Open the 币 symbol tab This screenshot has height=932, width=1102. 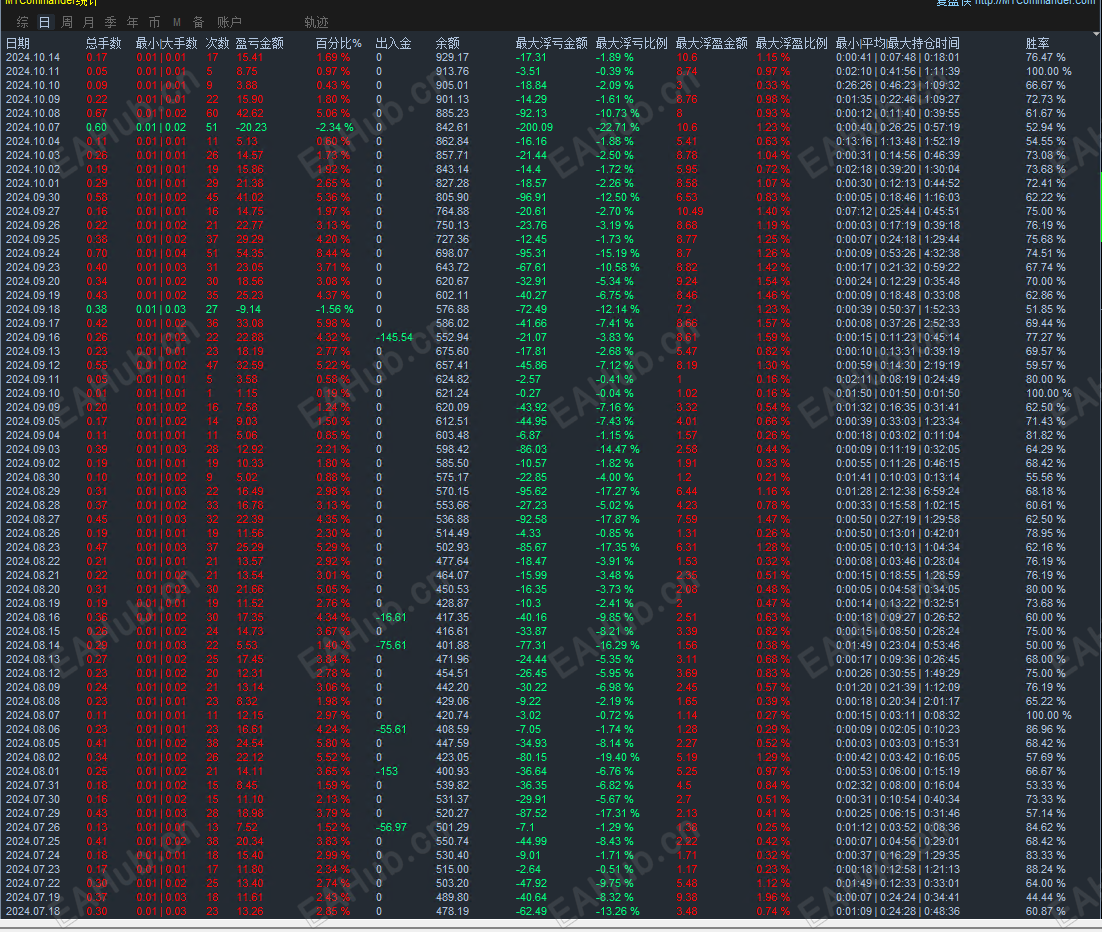tap(154, 22)
